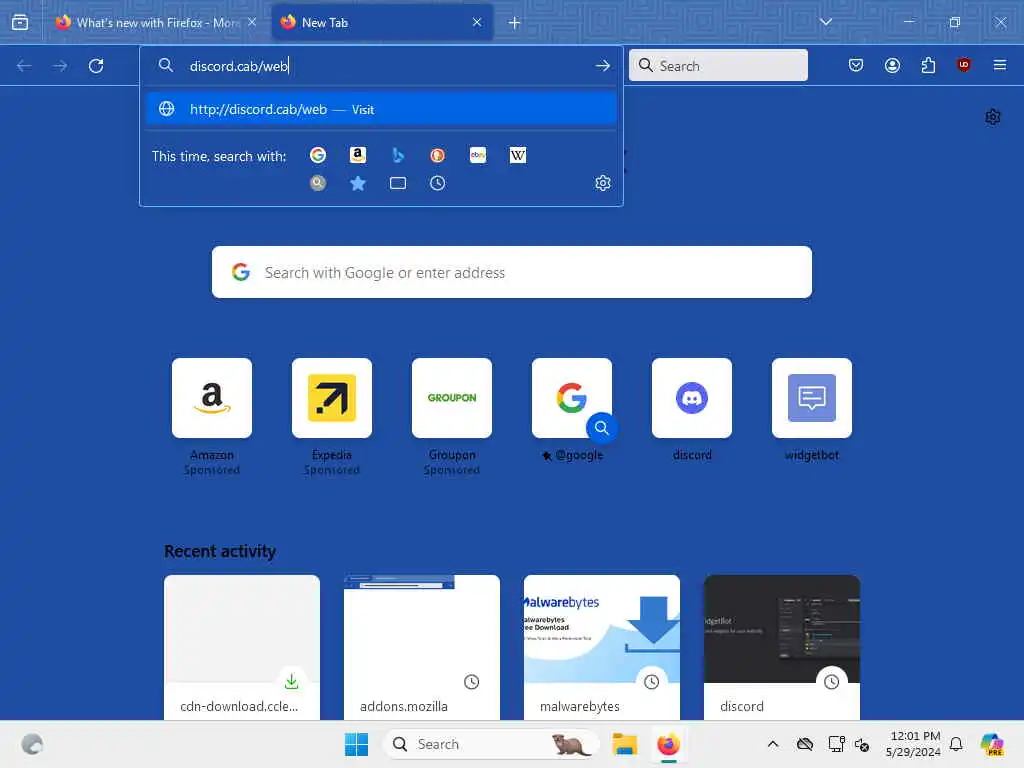Open the cdn-download.ccle... recent activity card
This screenshot has width=1024, height=768.
[x=242, y=647]
